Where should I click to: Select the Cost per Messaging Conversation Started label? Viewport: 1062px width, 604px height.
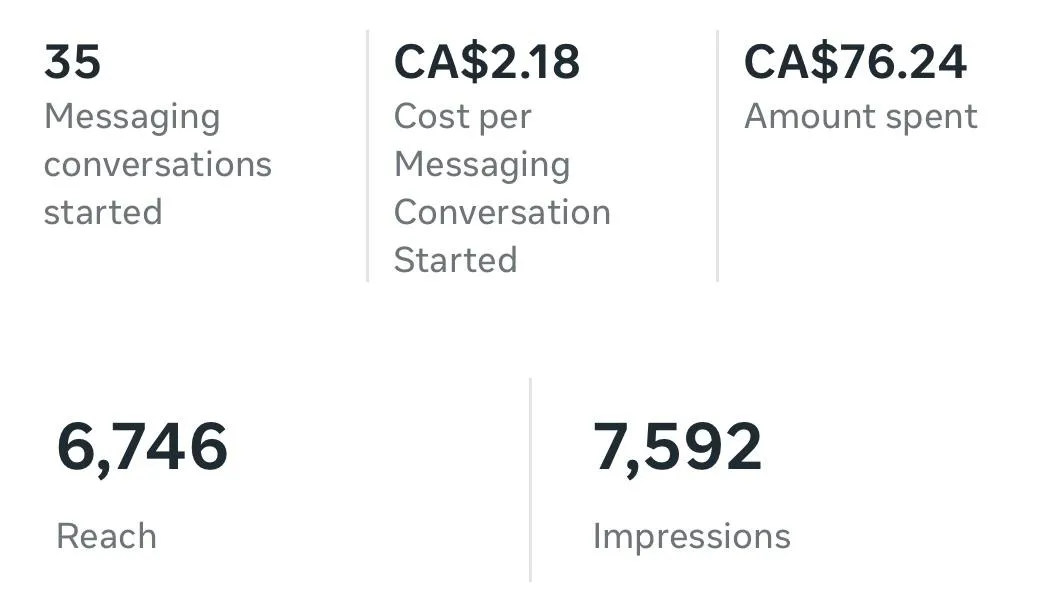pos(502,188)
